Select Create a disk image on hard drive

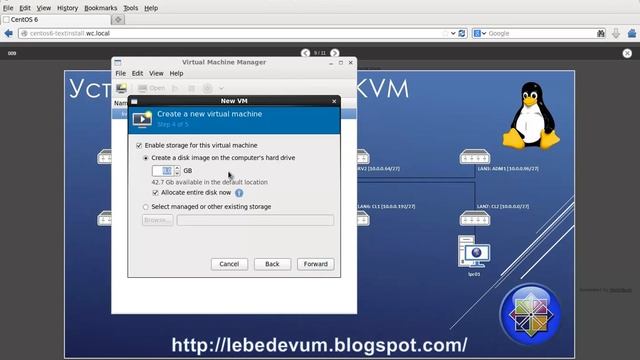click(x=146, y=158)
